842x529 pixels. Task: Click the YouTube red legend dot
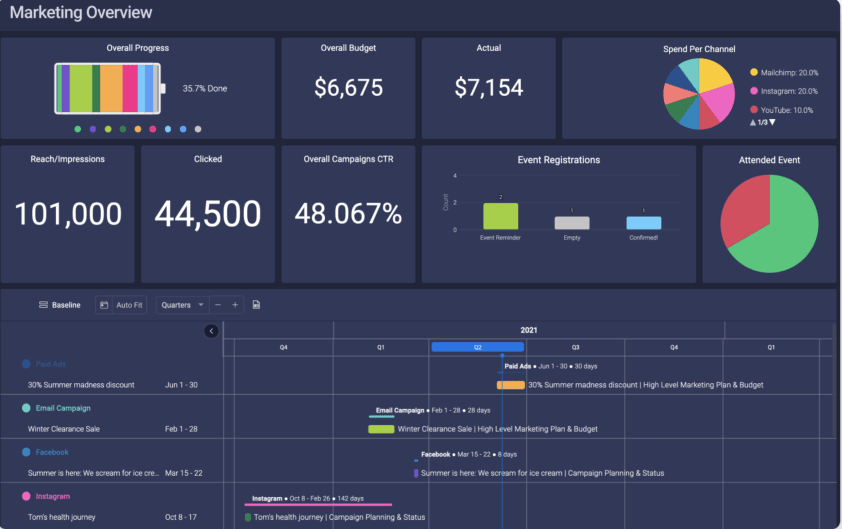(x=754, y=110)
